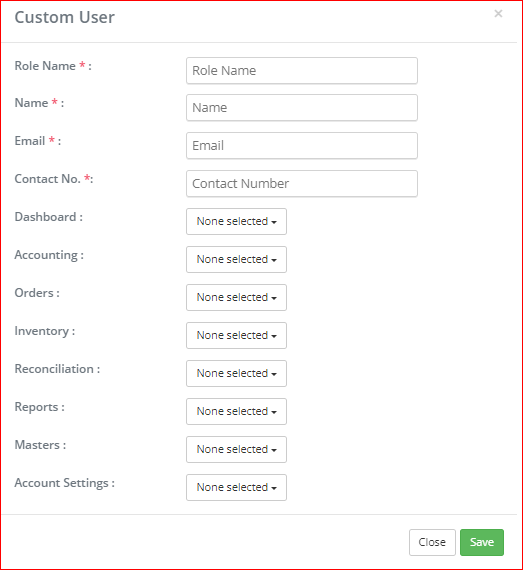The height and width of the screenshot is (570, 523).
Task: Show options in the Reports dropdown
Action: (236, 412)
